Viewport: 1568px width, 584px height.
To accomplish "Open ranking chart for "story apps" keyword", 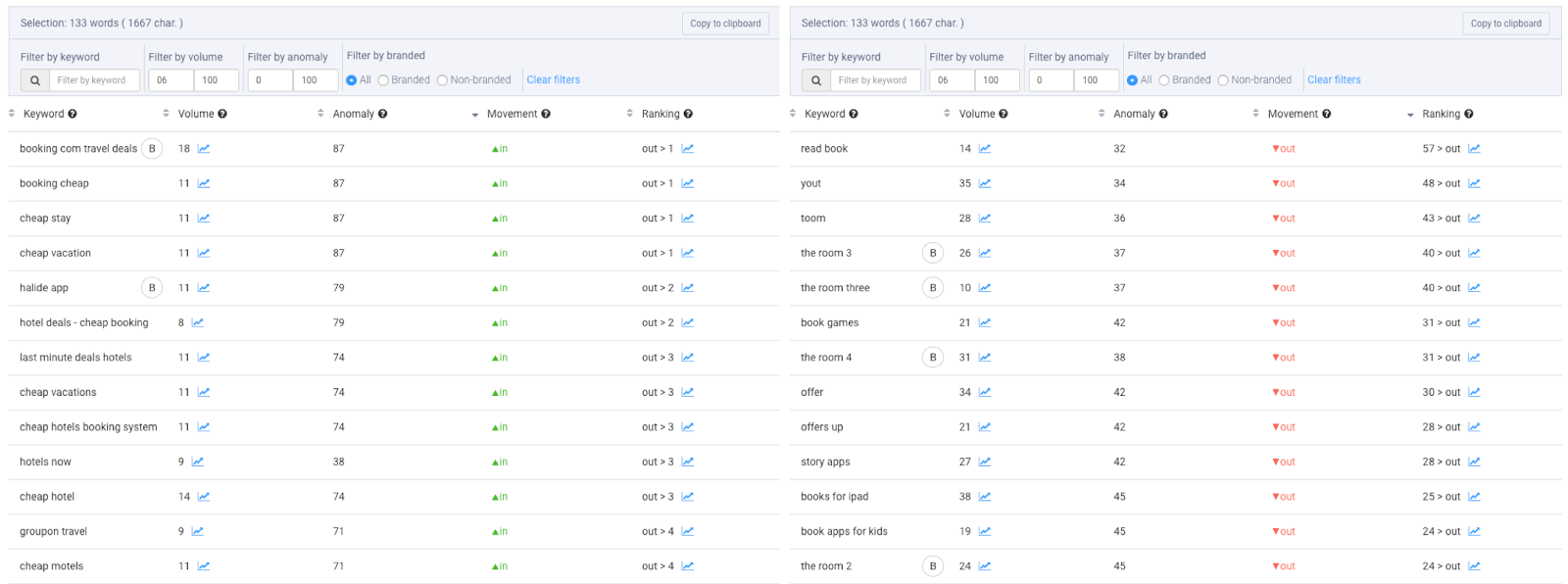I will [x=1475, y=462].
